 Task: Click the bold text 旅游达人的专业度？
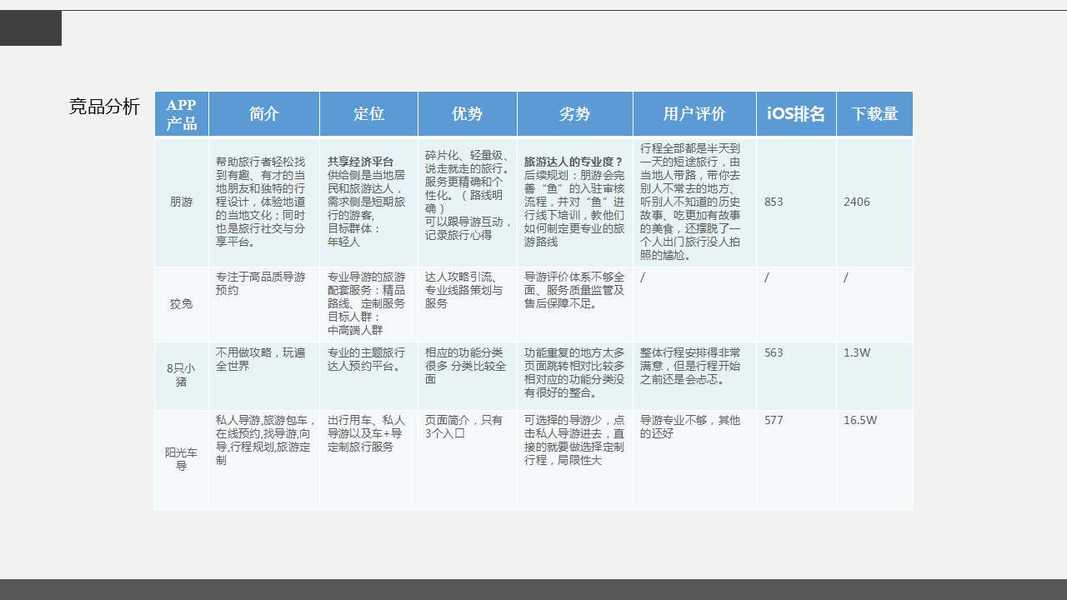(574, 162)
